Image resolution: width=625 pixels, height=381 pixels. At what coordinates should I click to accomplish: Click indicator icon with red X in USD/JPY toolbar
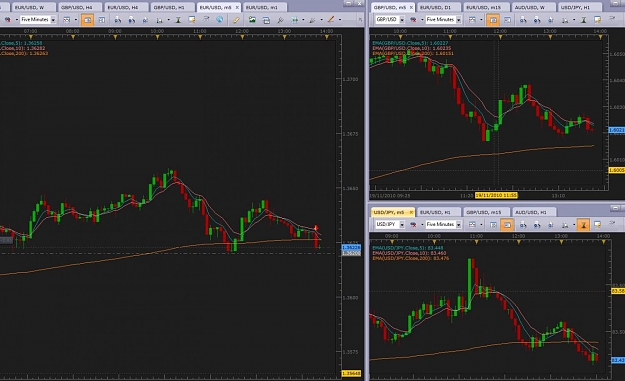(413, 224)
